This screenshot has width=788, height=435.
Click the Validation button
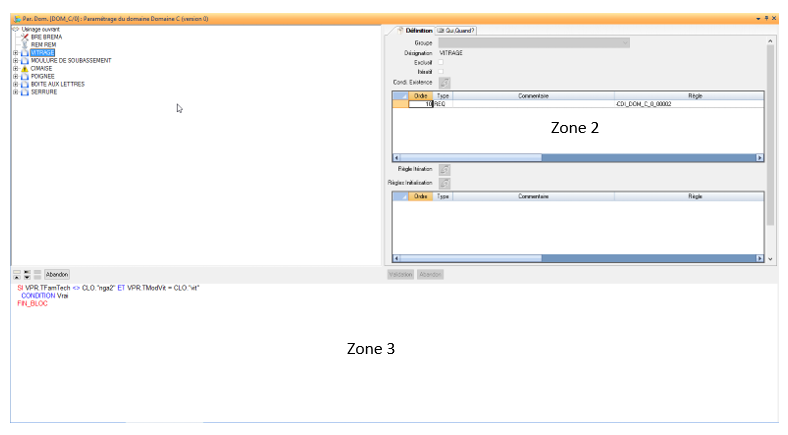click(400, 274)
